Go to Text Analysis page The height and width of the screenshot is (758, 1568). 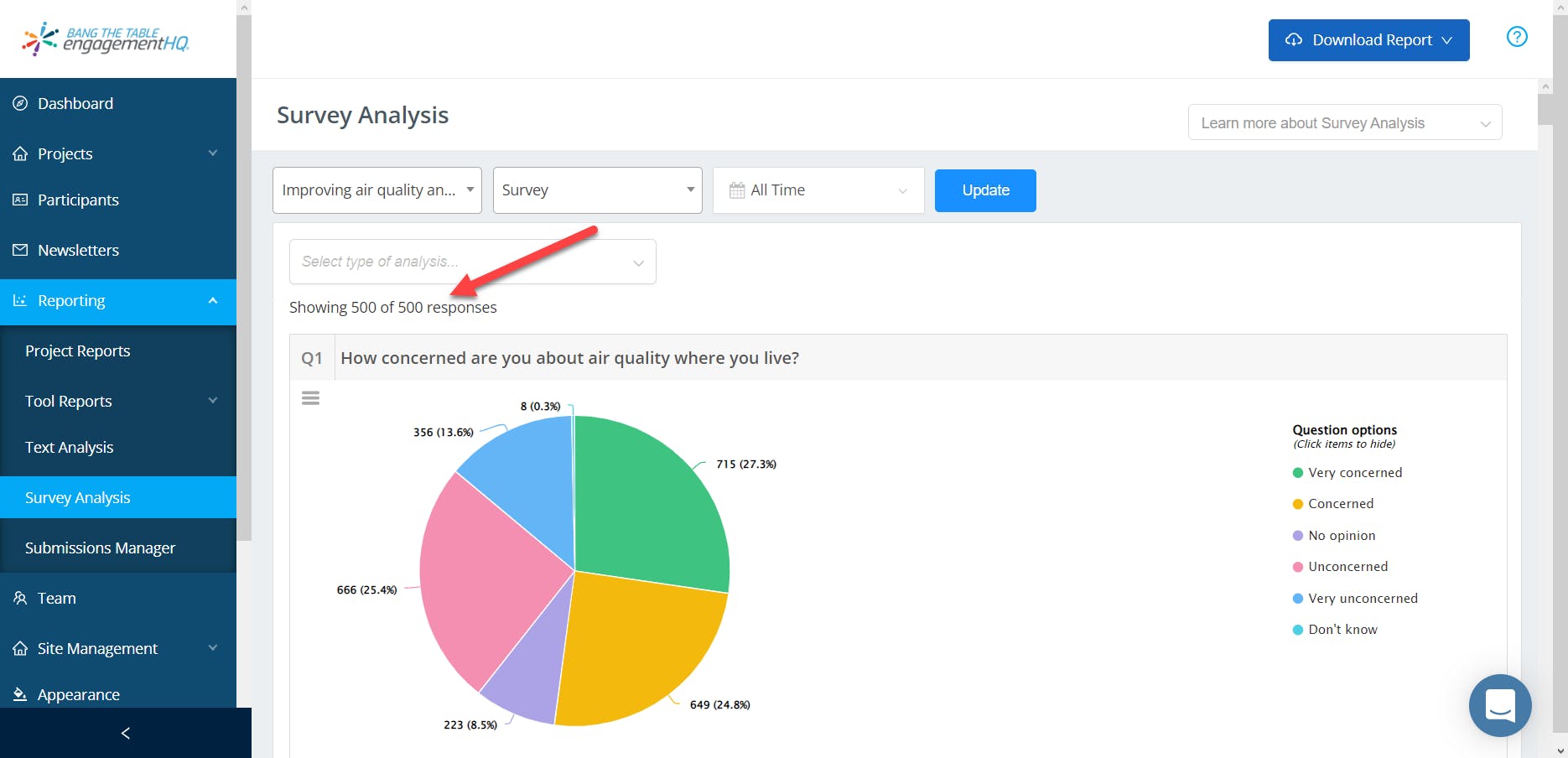coord(69,447)
